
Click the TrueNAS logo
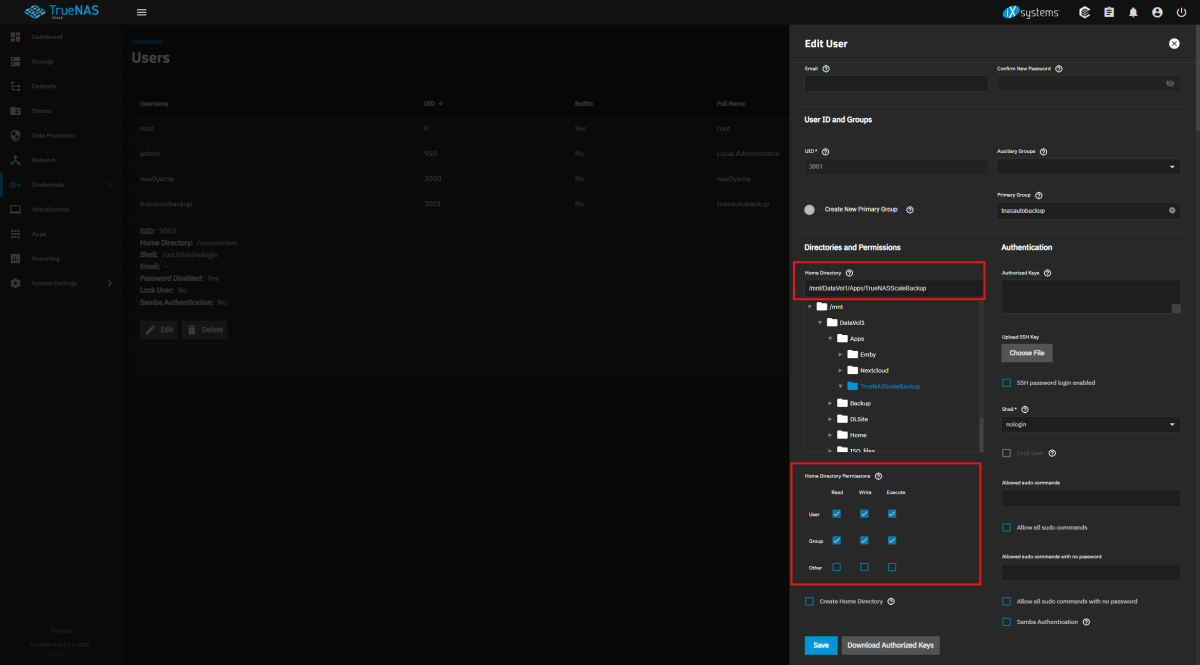(62, 12)
